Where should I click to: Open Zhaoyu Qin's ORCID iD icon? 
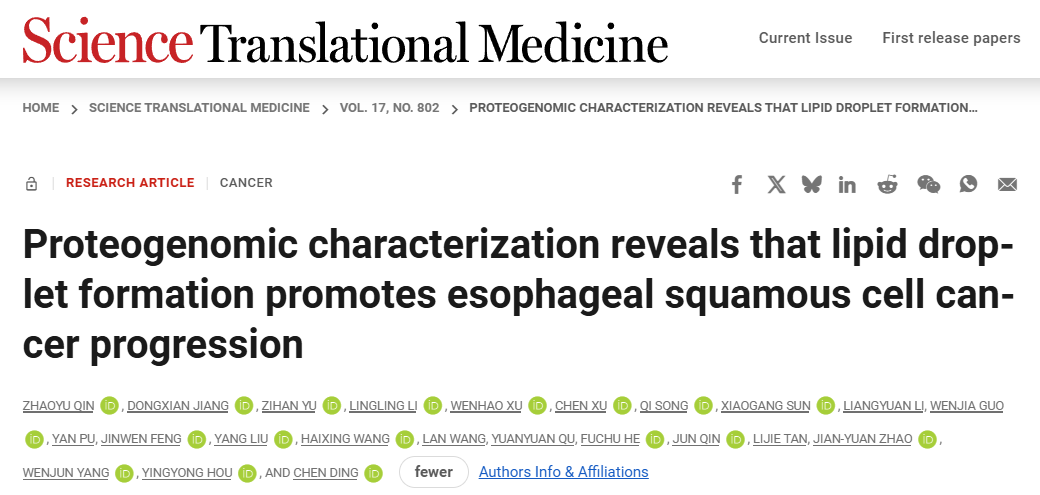[109, 405]
